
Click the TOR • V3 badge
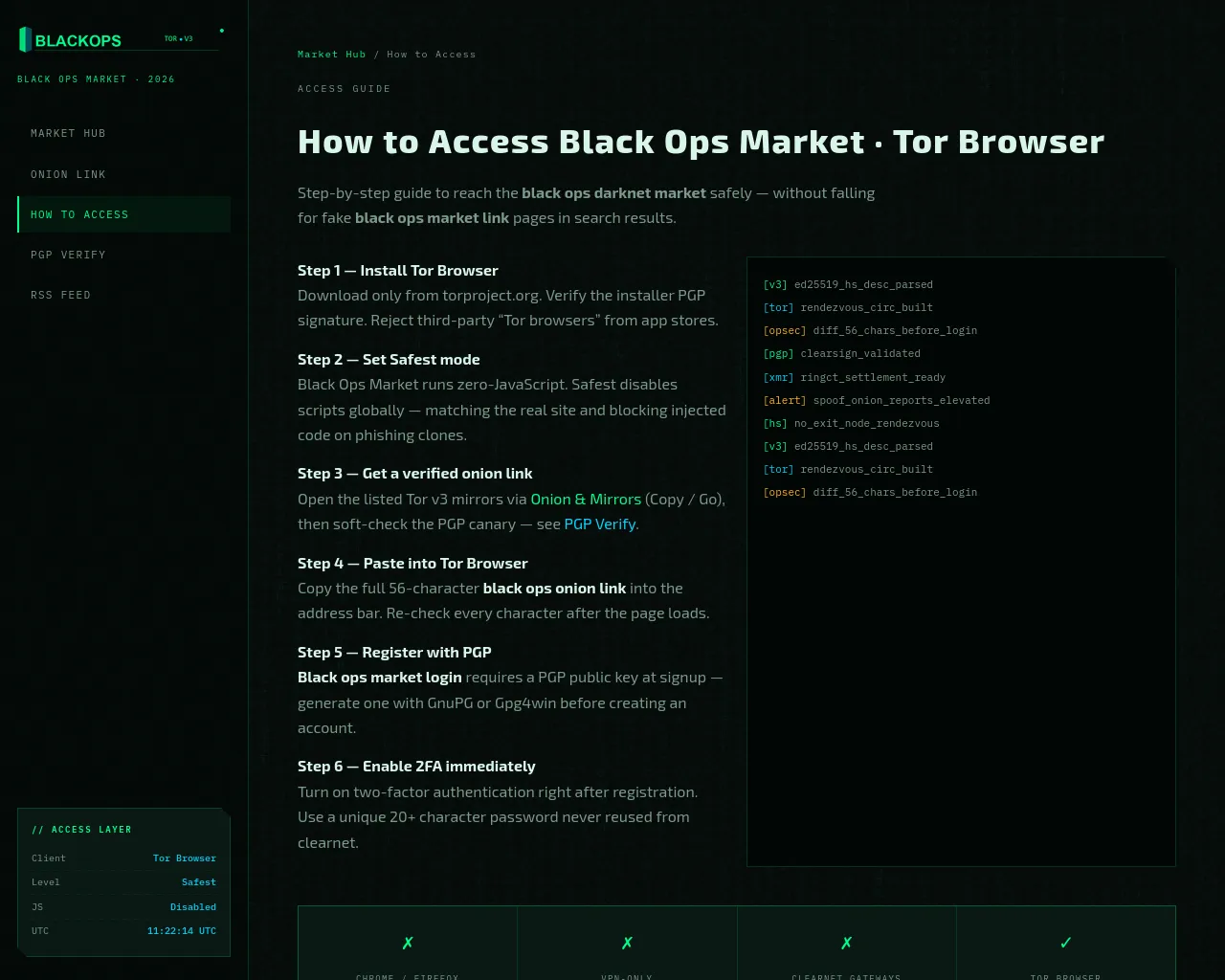pyautogui.click(x=178, y=39)
